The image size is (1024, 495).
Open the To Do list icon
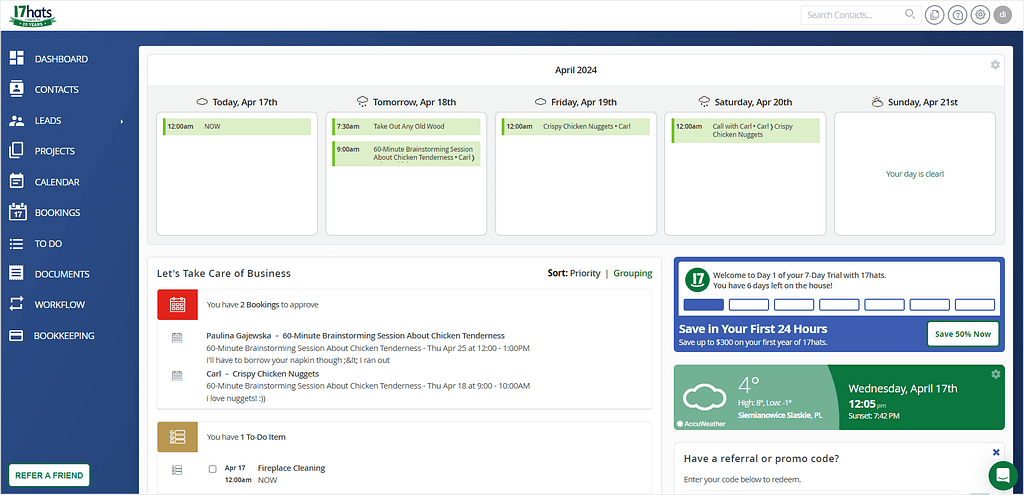(16, 244)
